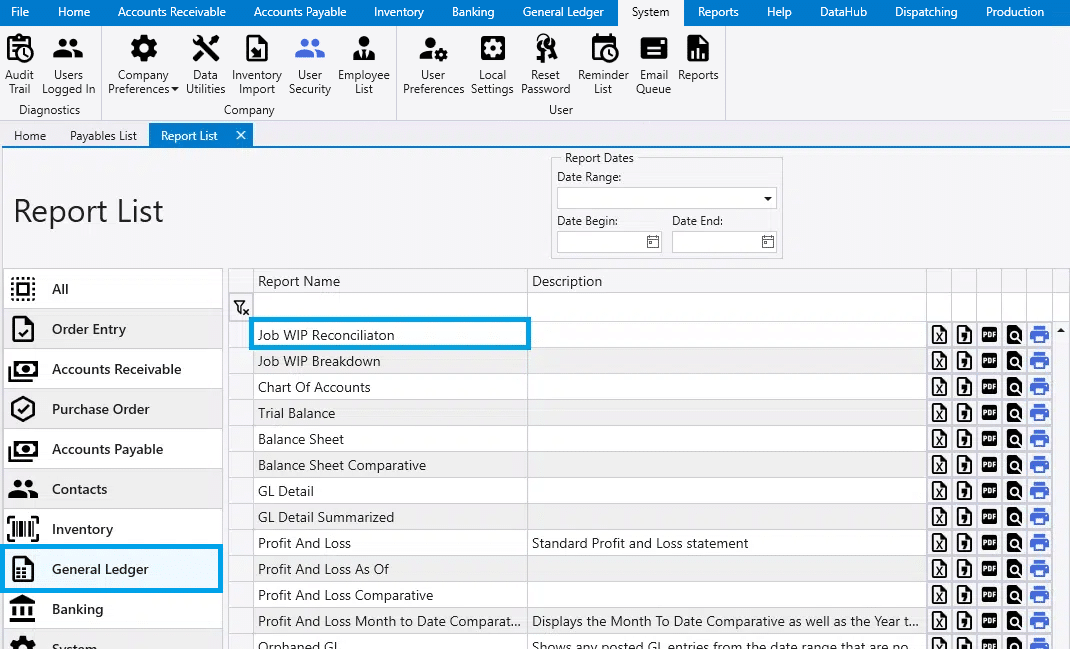1070x649 pixels.
Task: Preview GL Detail Summarized report
Action: [1014, 517]
